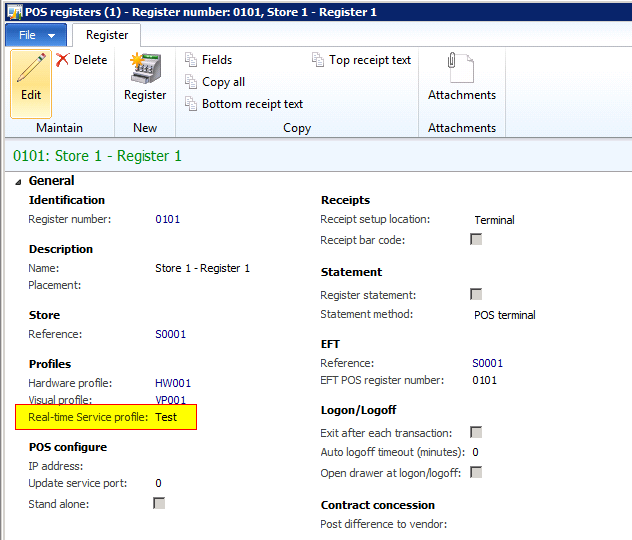
Task: Toggle Open drawer at logon/logoff
Action: click(x=476, y=473)
